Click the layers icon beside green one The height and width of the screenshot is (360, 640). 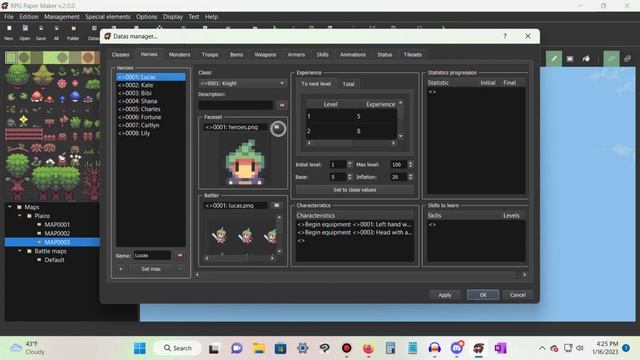(x=627, y=59)
